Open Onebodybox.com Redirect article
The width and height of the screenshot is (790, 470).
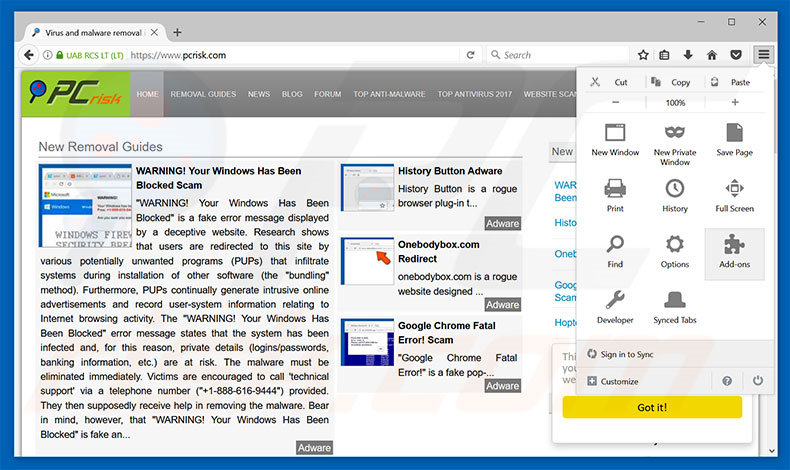[438, 251]
